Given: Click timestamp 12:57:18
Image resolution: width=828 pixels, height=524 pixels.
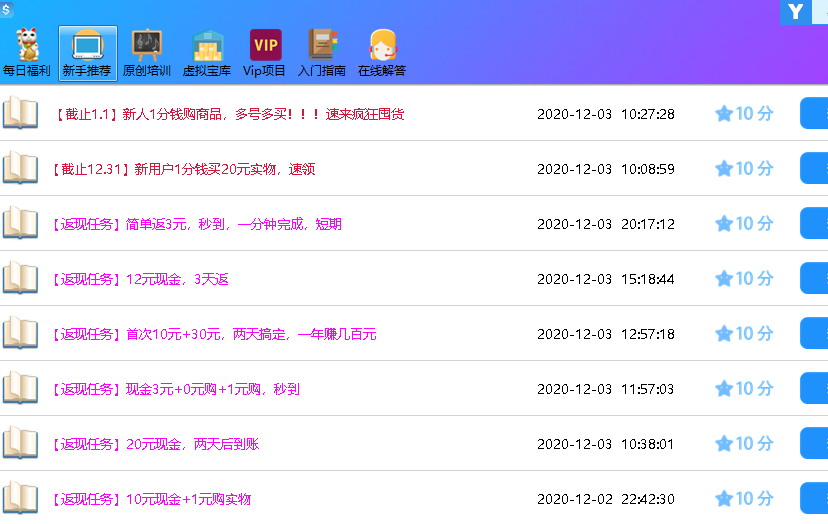Looking at the screenshot, I should point(648,334).
